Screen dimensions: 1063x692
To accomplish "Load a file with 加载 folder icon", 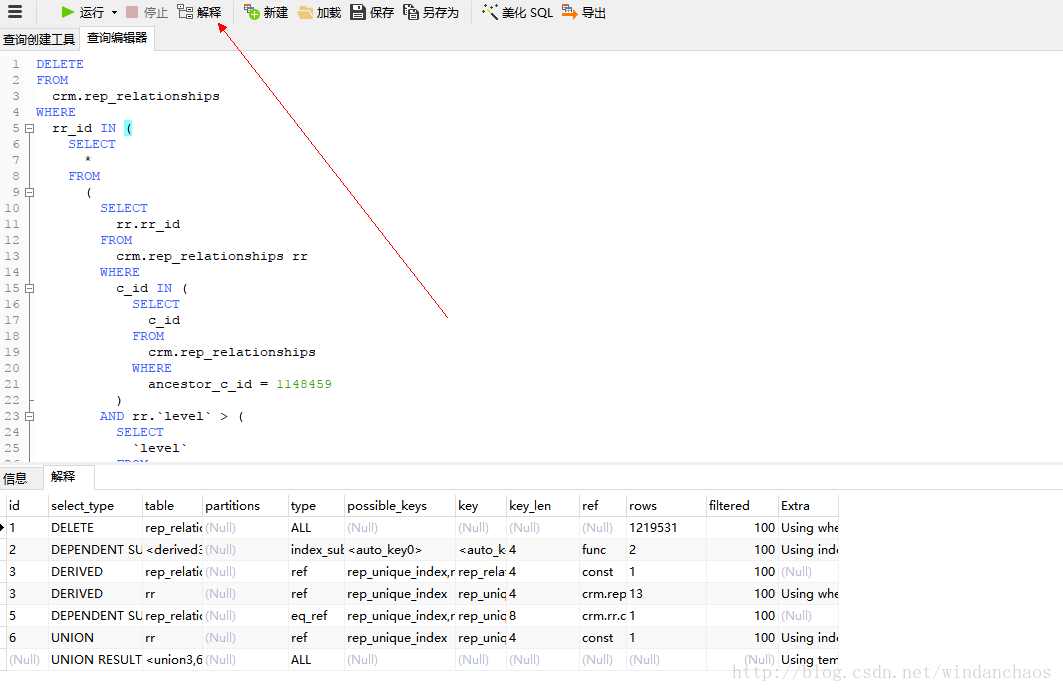I will pos(305,12).
